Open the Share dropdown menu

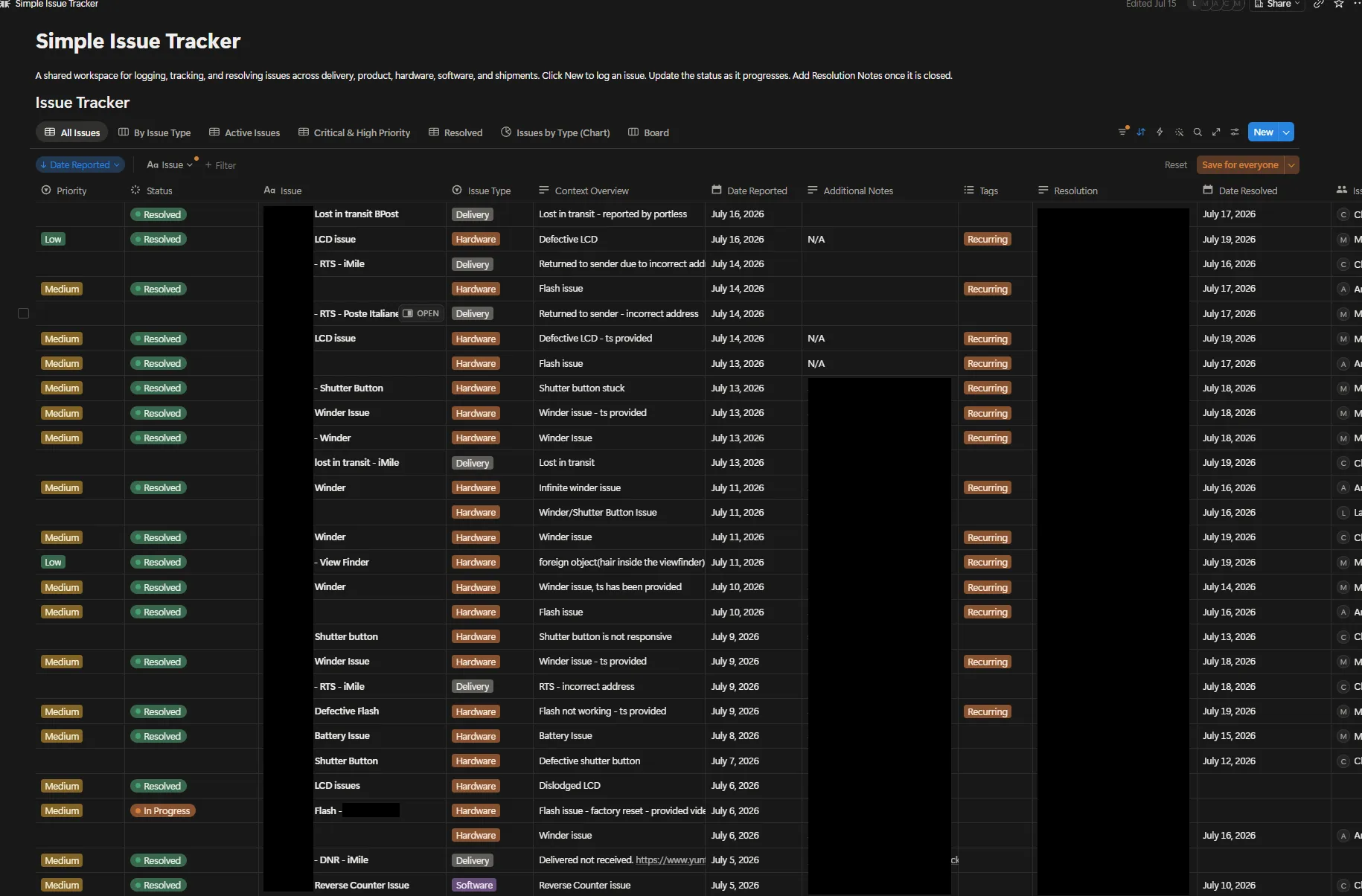[x=1277, y=4]
